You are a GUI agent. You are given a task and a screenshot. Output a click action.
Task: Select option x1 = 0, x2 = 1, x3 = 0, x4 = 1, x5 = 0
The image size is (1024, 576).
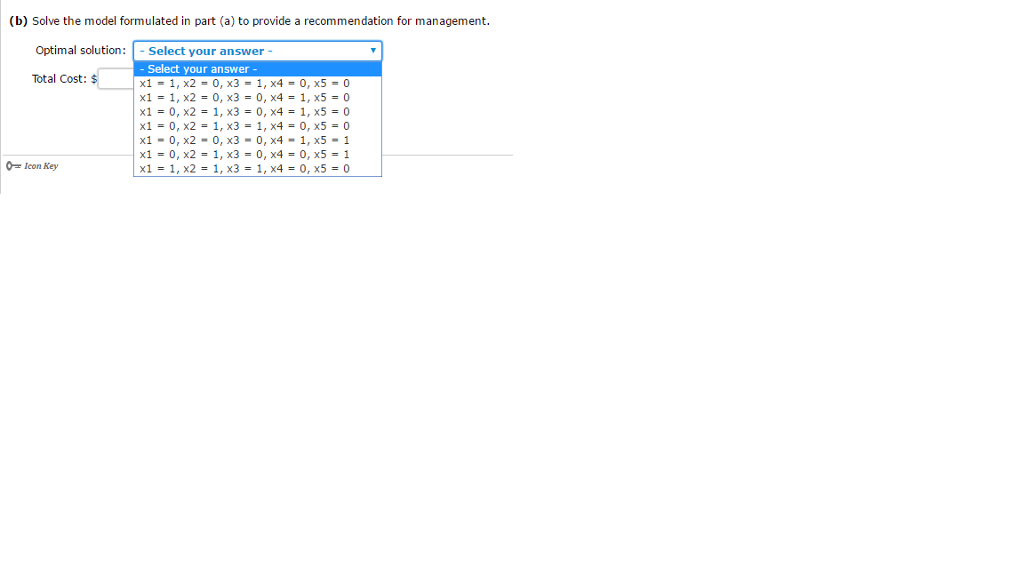[257, 112]
